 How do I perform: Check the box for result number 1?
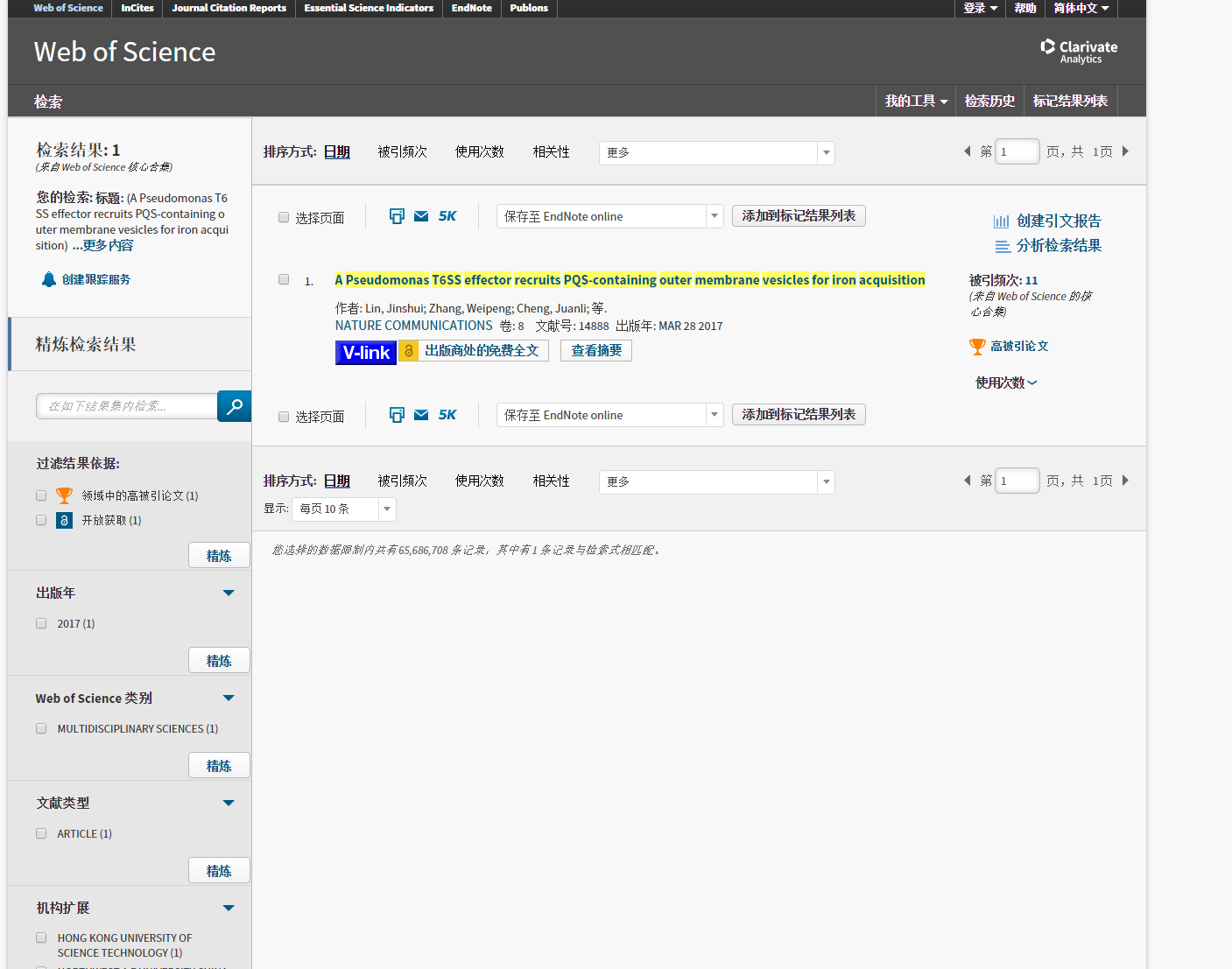point(284,280)
